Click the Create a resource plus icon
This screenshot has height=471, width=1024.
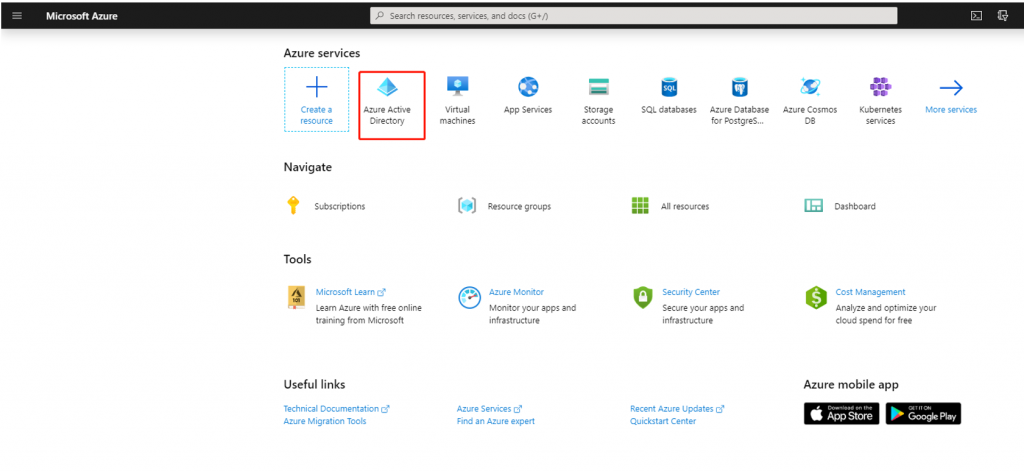point(317,87)
